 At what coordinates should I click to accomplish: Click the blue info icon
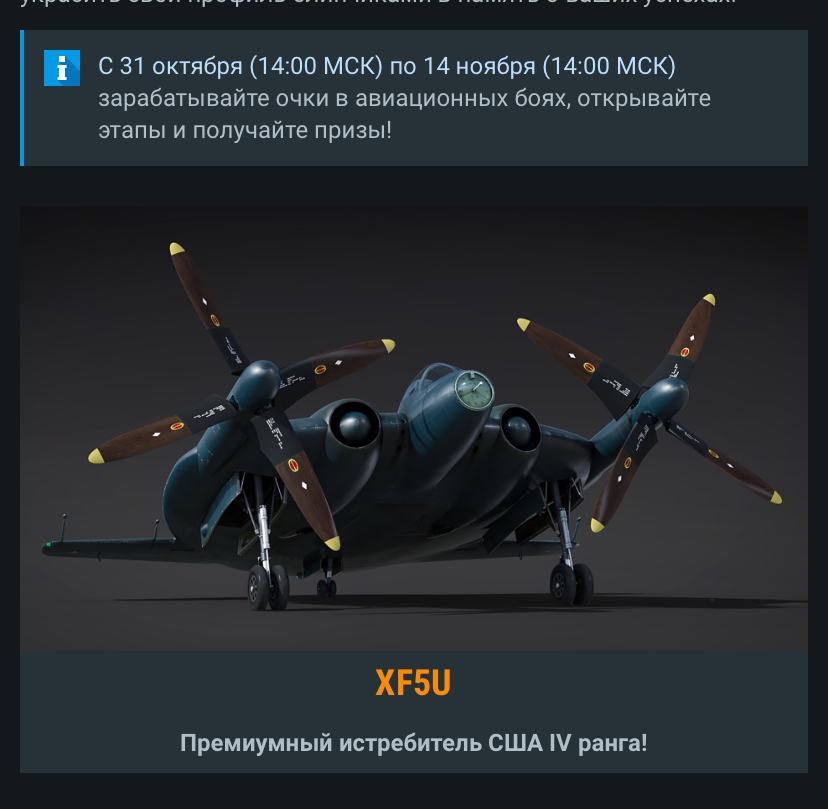tap(62, 68)
